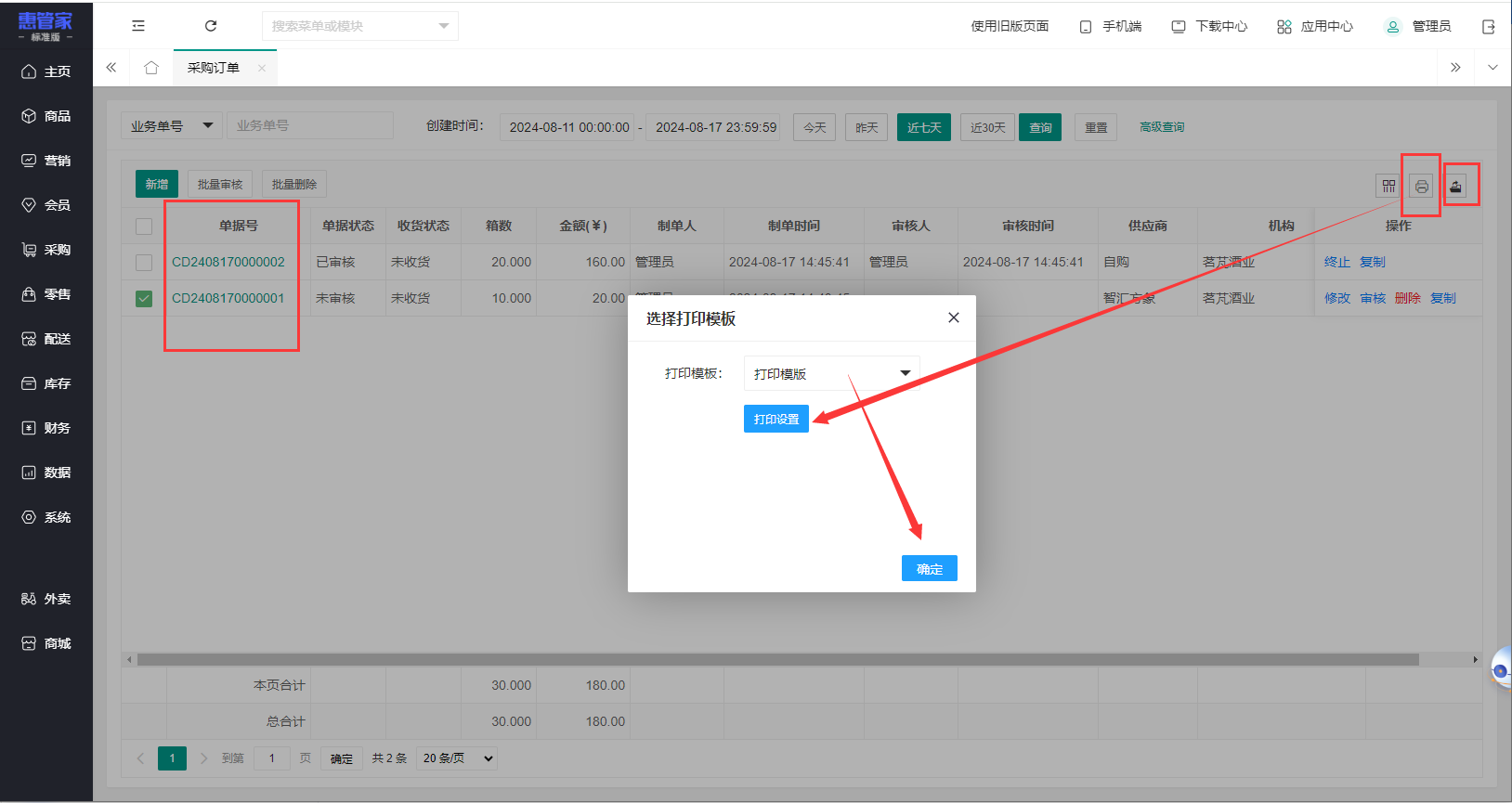Open the 财务 finance sidebar menu
This screenshot has height=803, width=1512.
[x=46, y=428]
